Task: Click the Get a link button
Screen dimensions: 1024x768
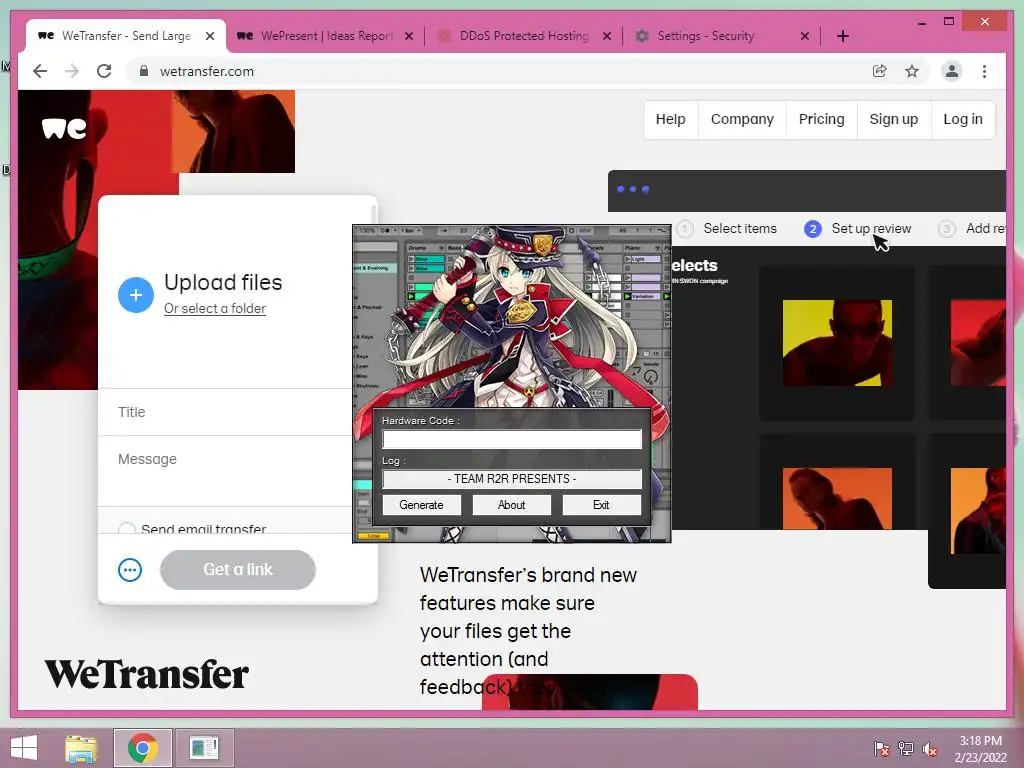Action: click(x=238, y=569)
